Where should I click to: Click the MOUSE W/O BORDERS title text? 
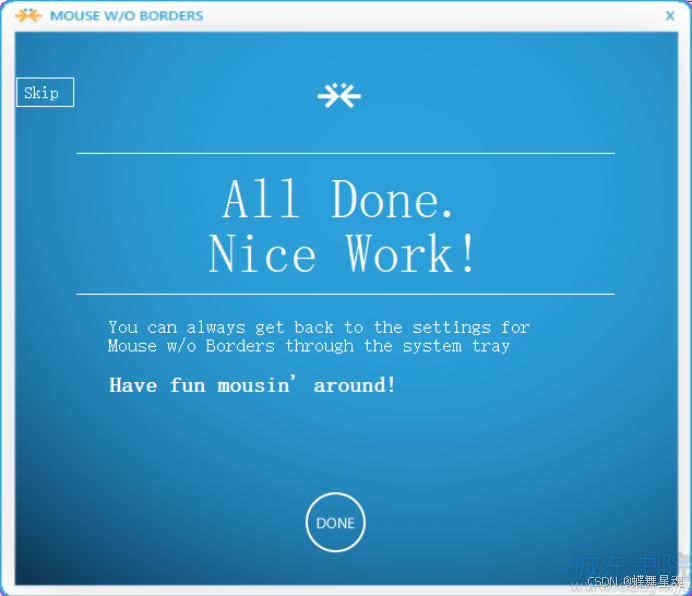click(127, 16)
